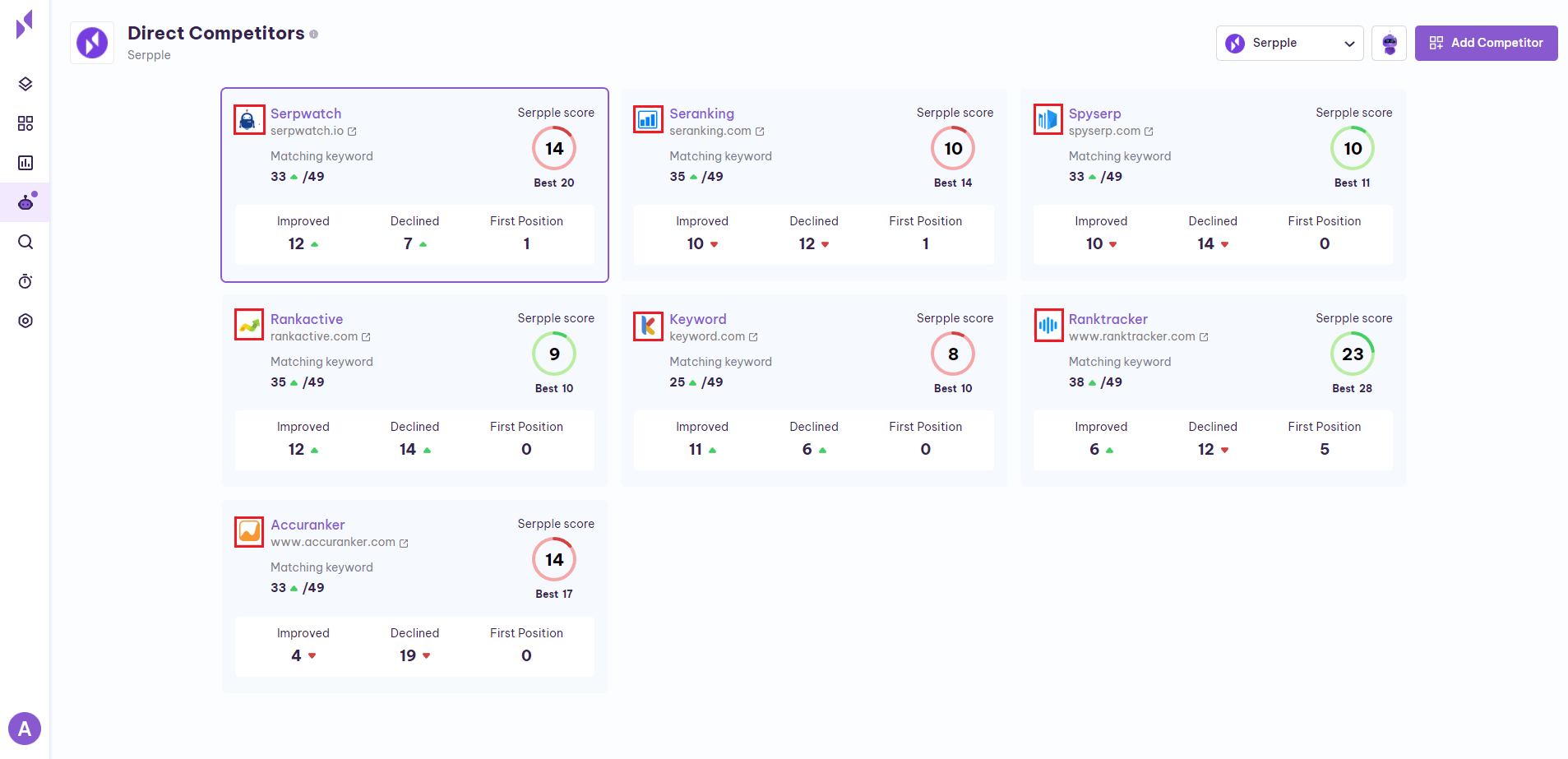Click the Serpple project logo in header

pos(92,43)
